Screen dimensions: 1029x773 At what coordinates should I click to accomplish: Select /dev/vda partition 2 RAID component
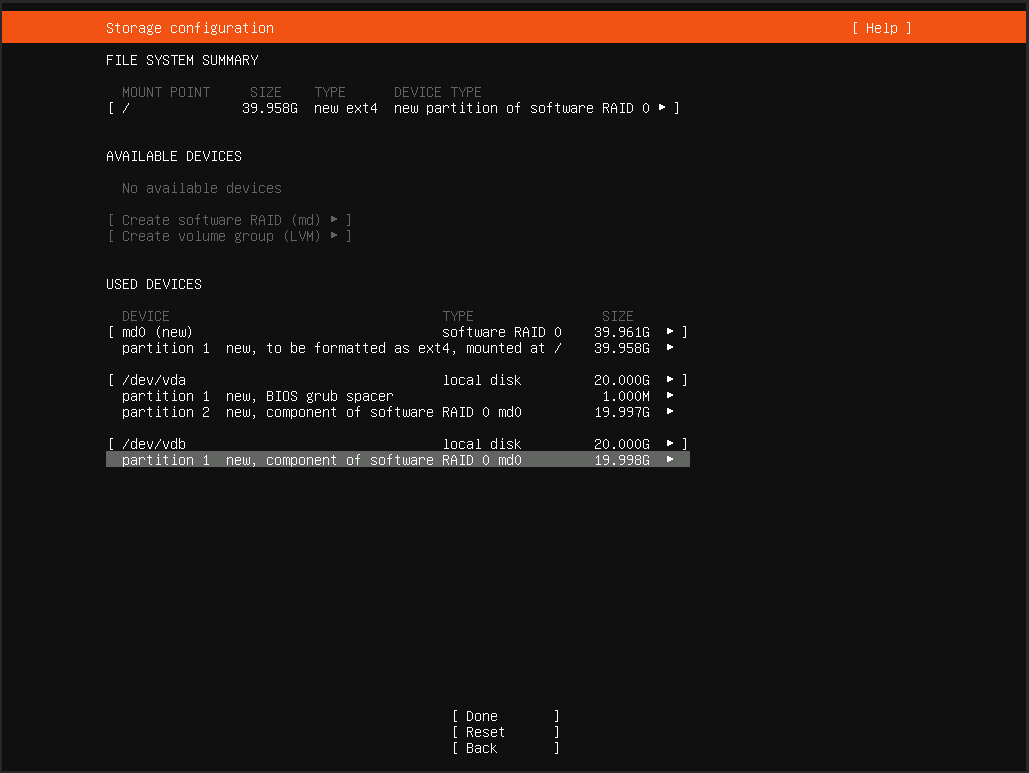(x=322, y=412)
